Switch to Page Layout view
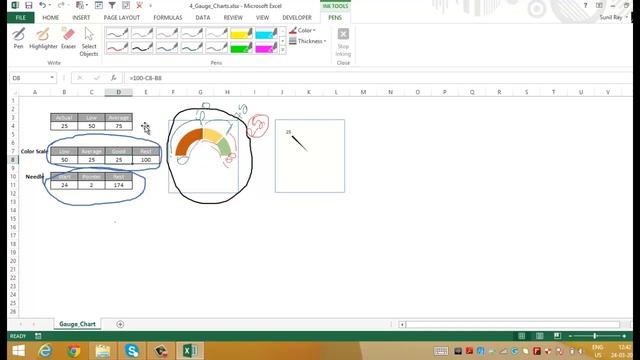Screen dimensions: 640x360 click(540, 336)
